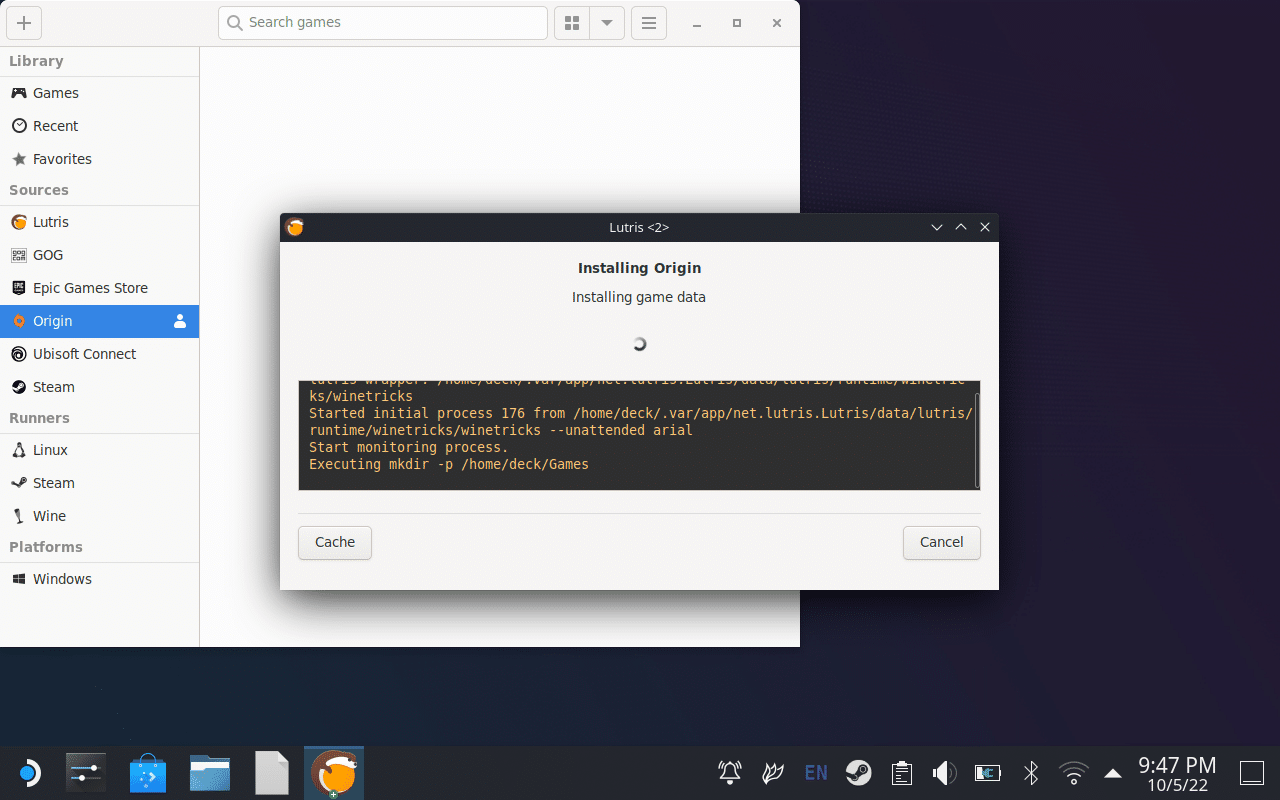Select Epic Games Store source

point(99,288)
